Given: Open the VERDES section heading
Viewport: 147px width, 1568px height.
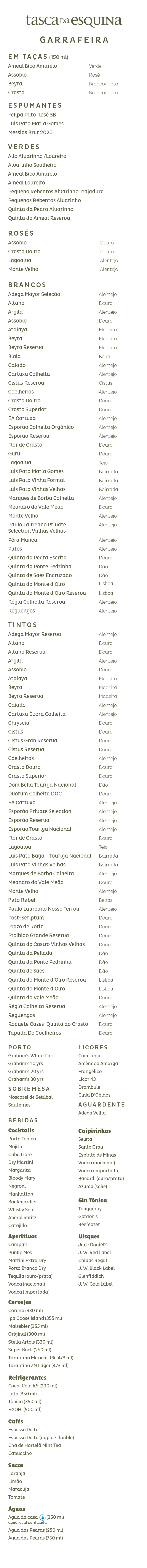Looking at the screenshot, I should pos(24,147).
